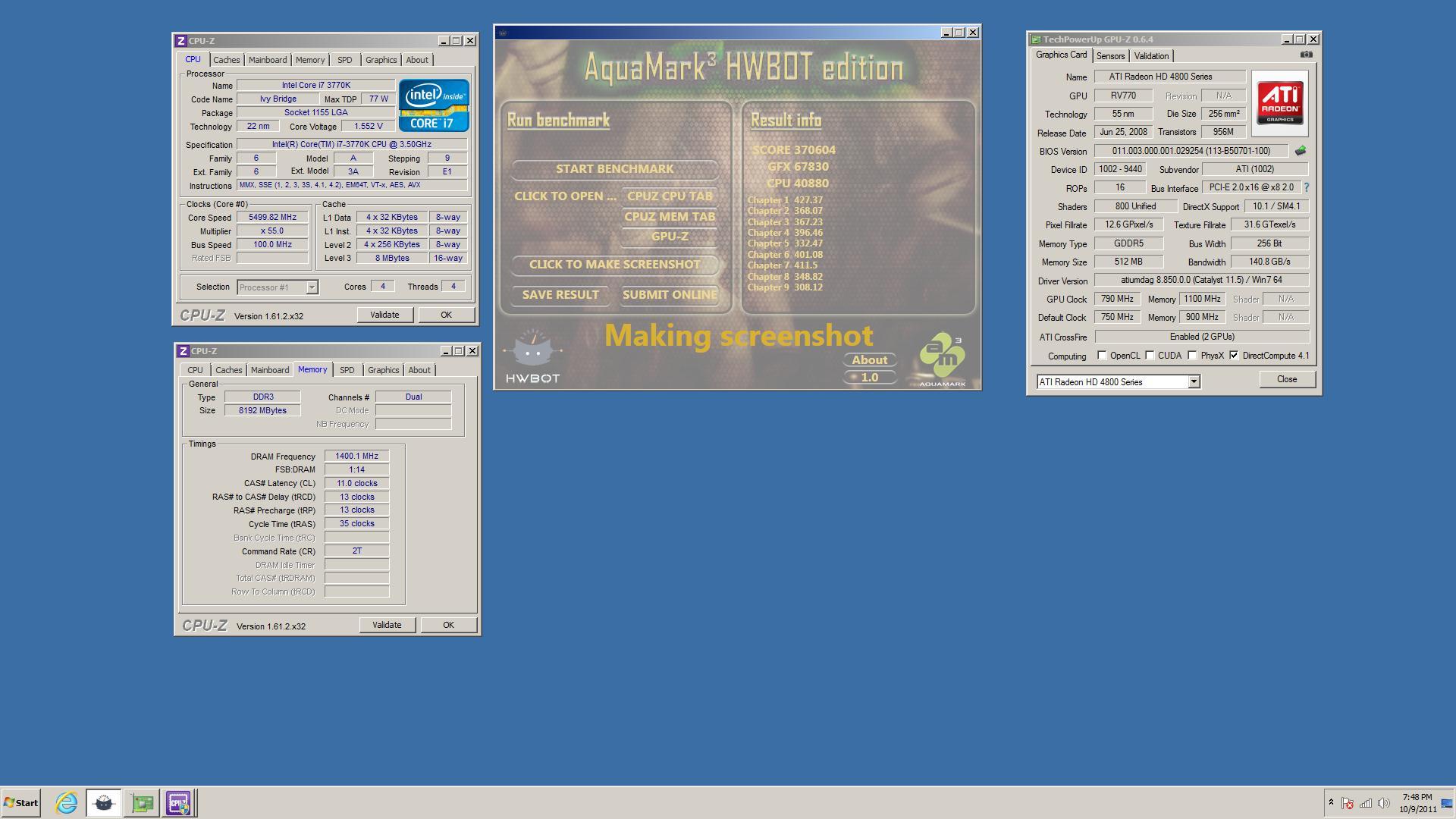Viewport: 1456px width, 819px height.
Task: Enable the CUDA checkbox
Action: click(1150, 356)
